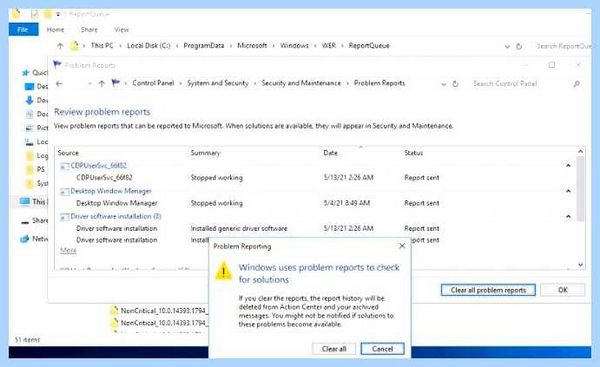Select CDPUserSvc_66f82 group header

[98, 165]
